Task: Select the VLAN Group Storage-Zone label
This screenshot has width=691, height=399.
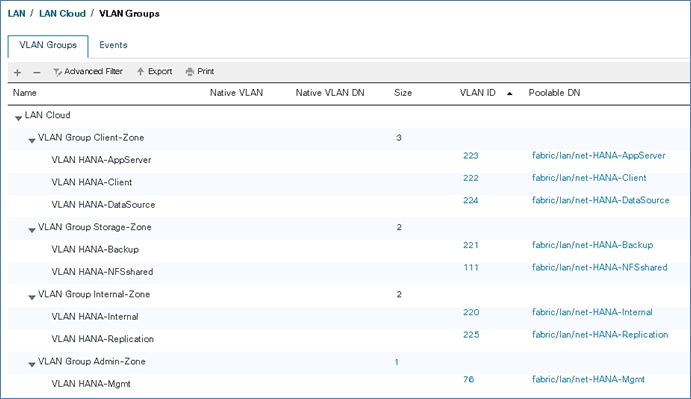Action: coord(95,227)
